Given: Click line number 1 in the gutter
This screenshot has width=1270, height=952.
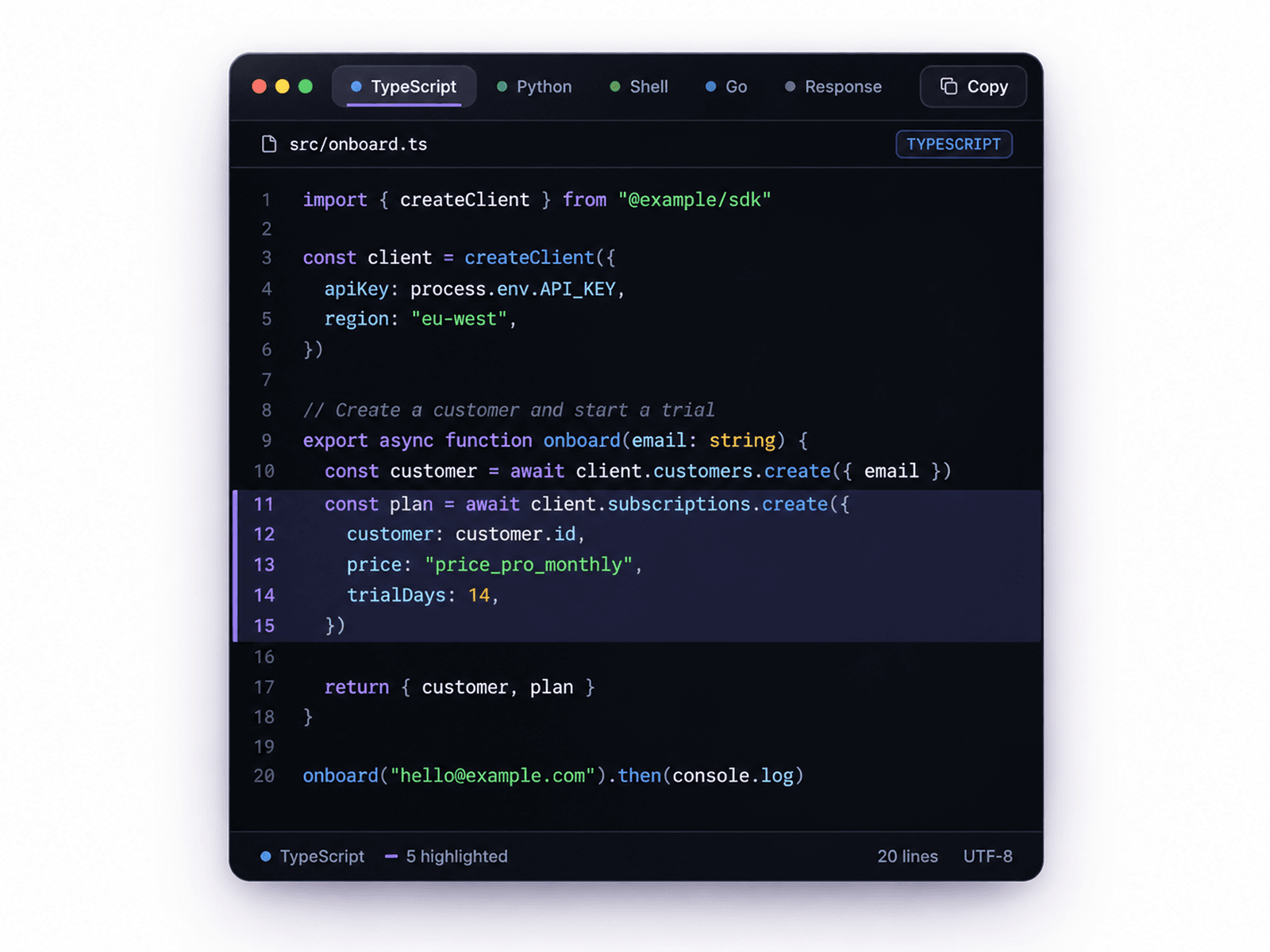Looking at the screenshot, I should (x=267, y=200).
